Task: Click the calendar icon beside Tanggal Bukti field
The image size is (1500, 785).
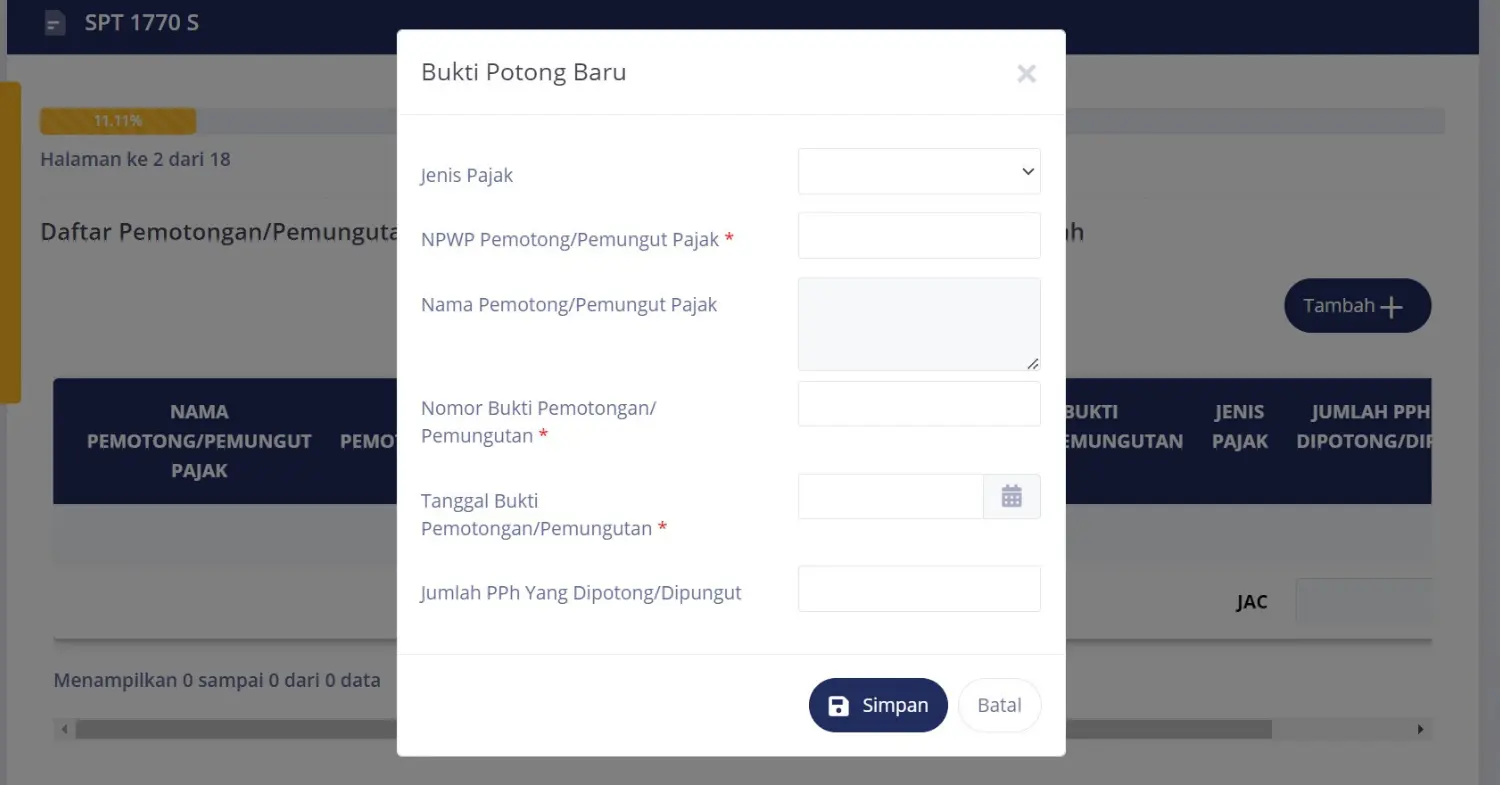Action: pyautogui.click(x=1012, y=496)
